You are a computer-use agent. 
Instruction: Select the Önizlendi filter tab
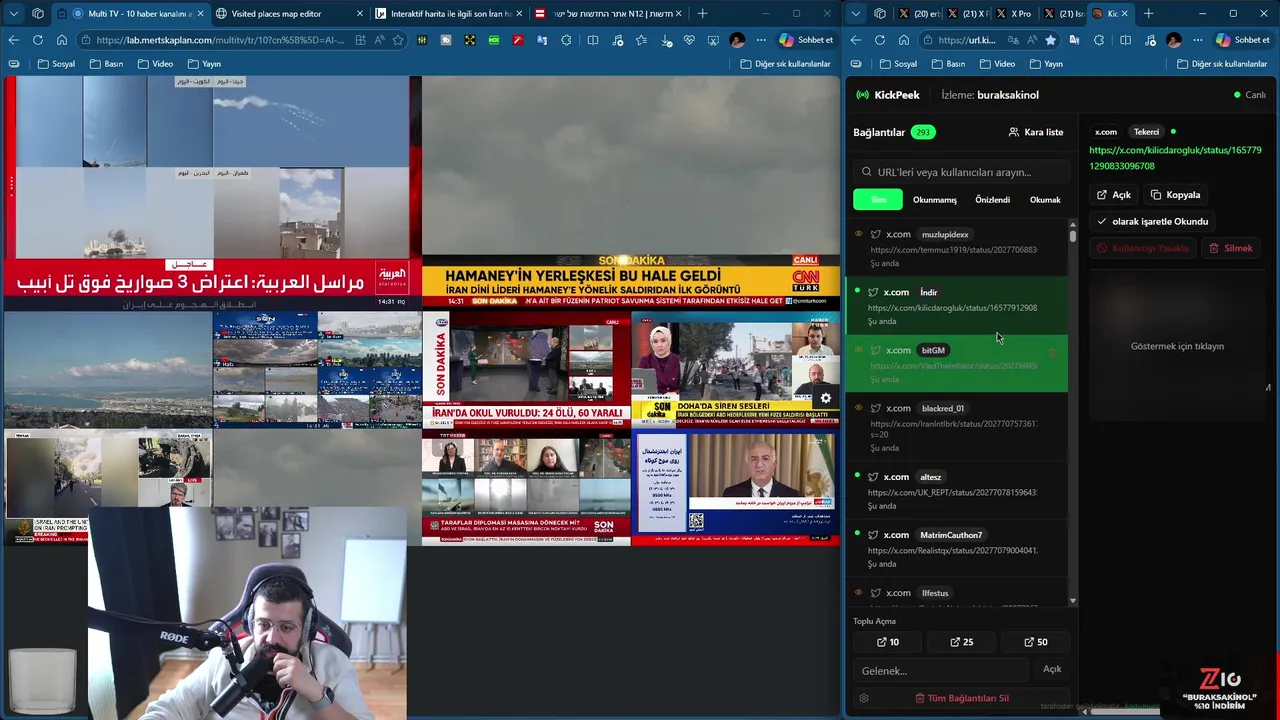click(x=992, y=200)
